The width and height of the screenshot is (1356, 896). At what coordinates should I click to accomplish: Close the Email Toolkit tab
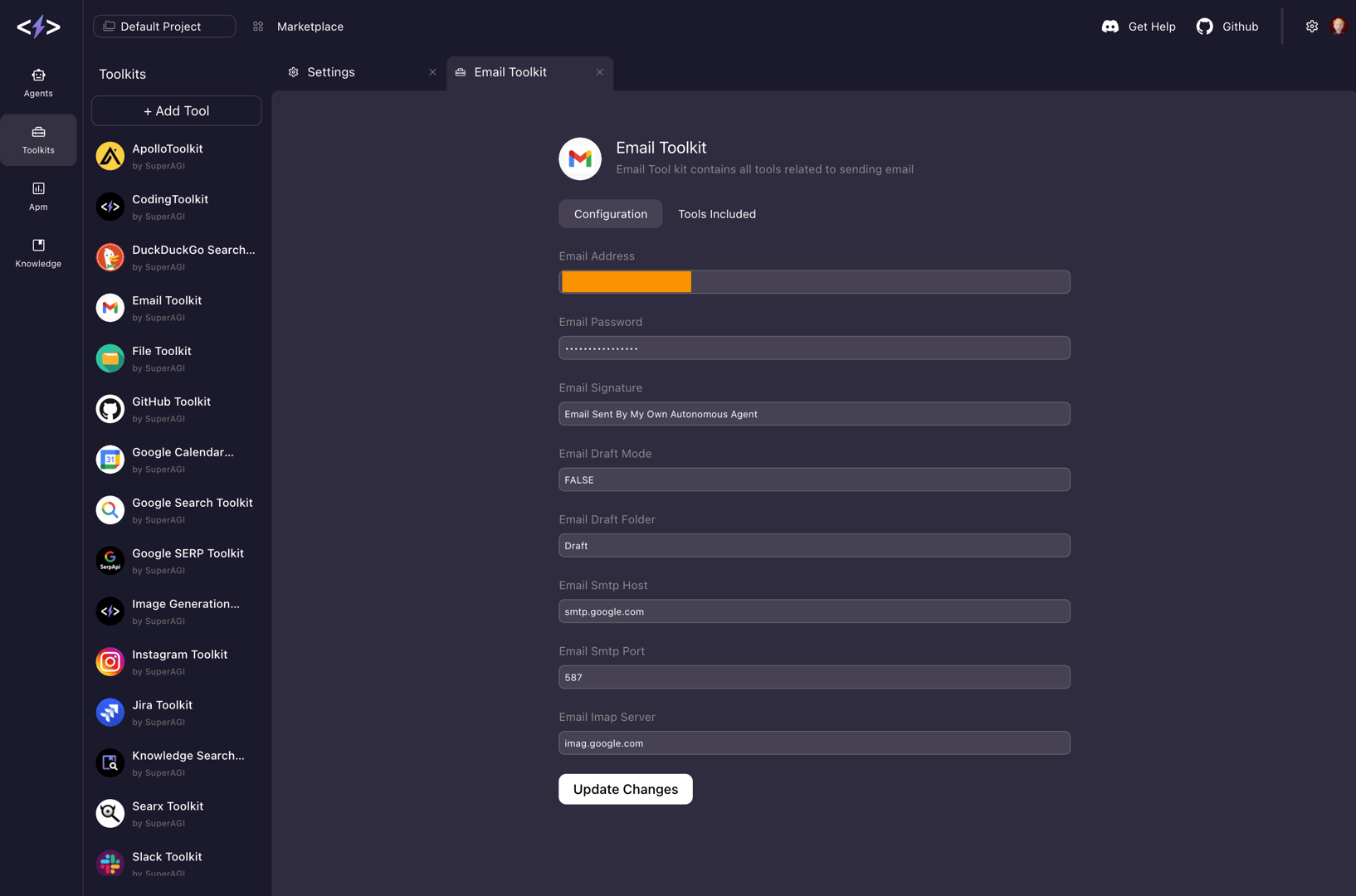pyautogui.click(x=599, y=72)
